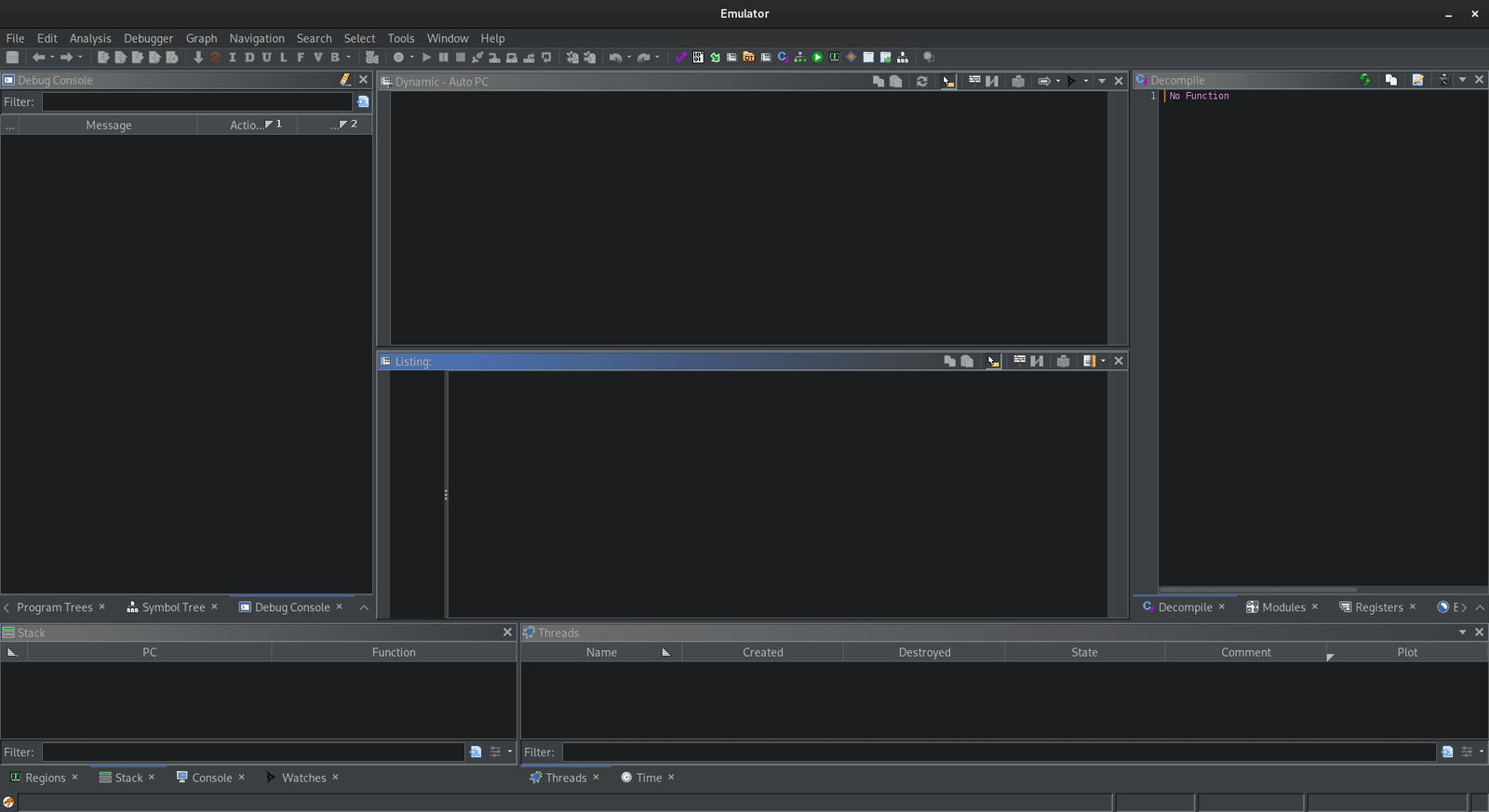Open the Data Type Manager (DT folder) icon
This screenshot has width=1489, height=812.
[748, 58]
